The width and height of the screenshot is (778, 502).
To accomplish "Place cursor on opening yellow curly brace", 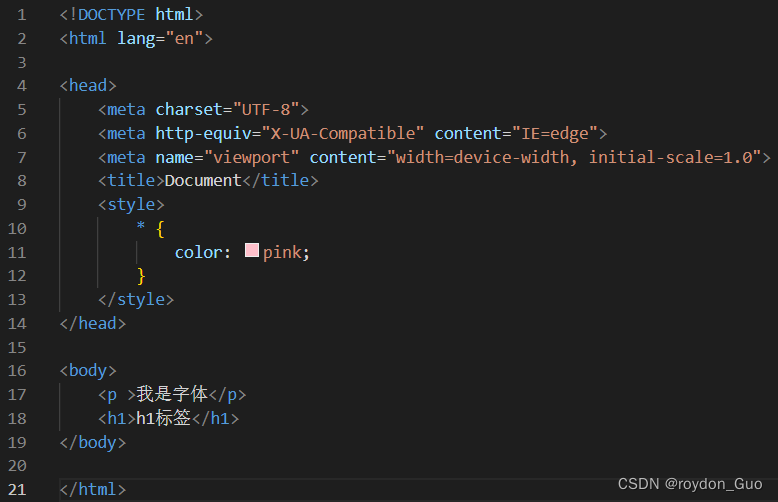I will pyautogui.click(x=160, y=229).
